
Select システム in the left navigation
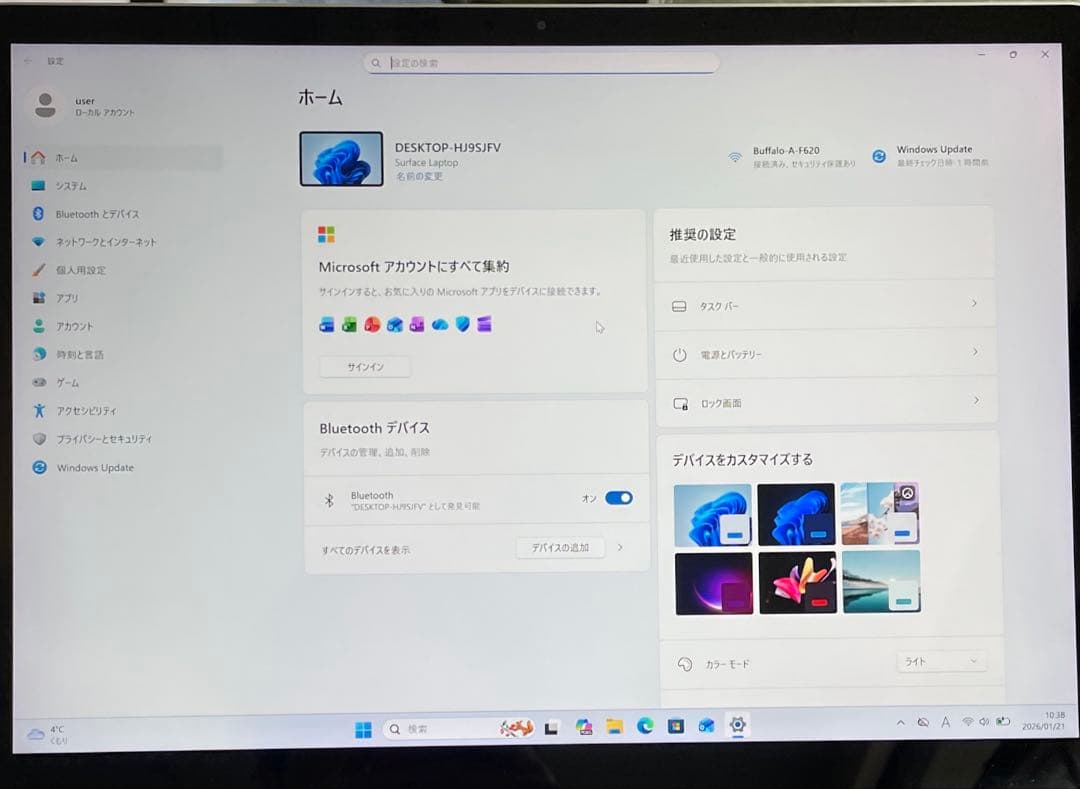click(70, 186)
